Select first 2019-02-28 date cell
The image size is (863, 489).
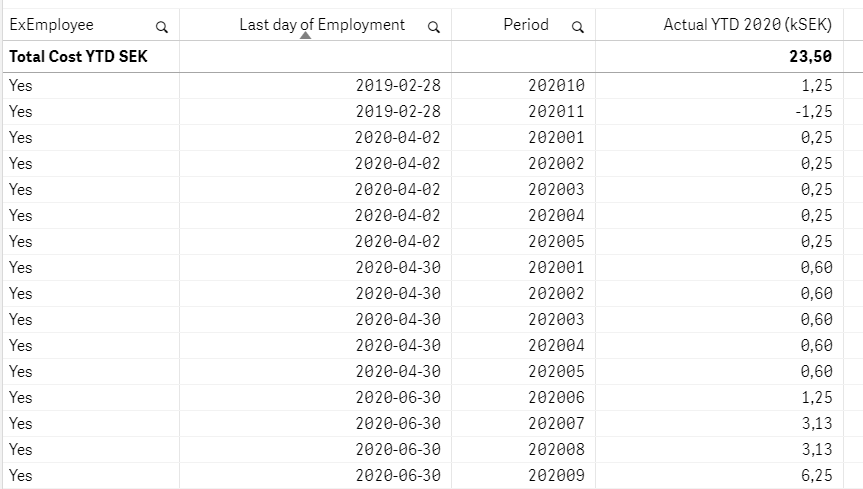pos(397,86)
